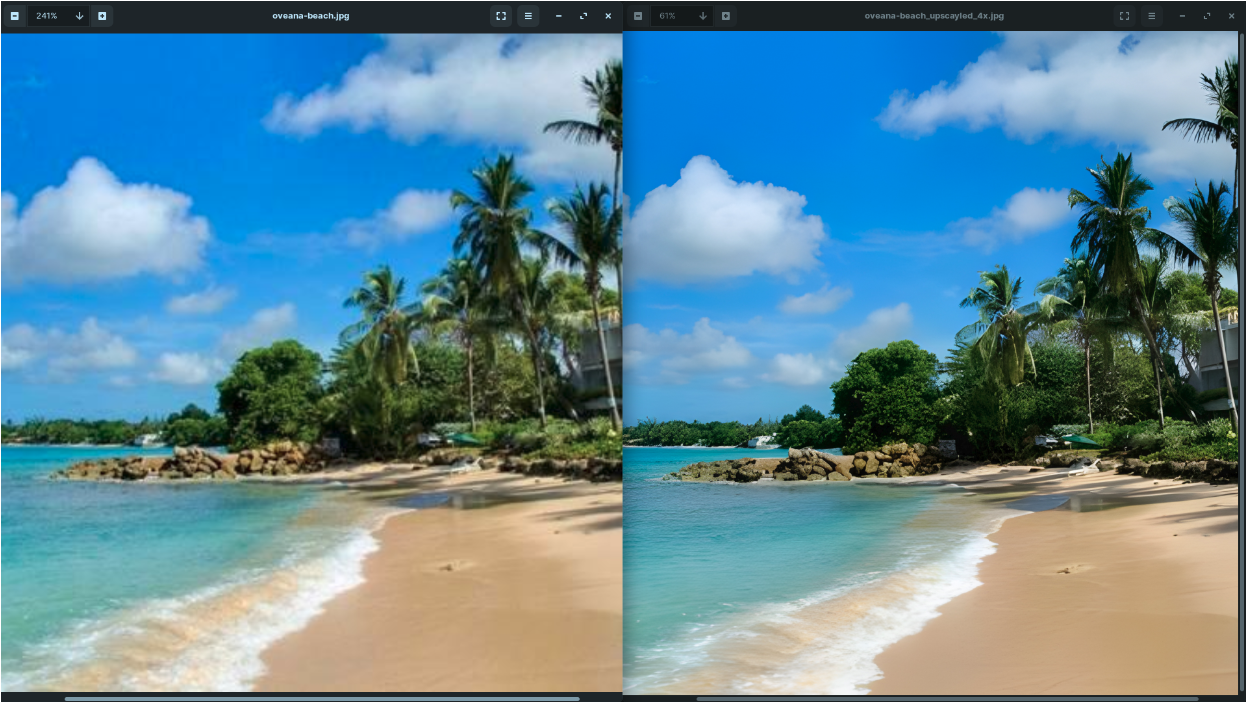Open hamburger menu of upscayled_4x window
This screenshot has height=702, width=1246.
(1151, 16)
